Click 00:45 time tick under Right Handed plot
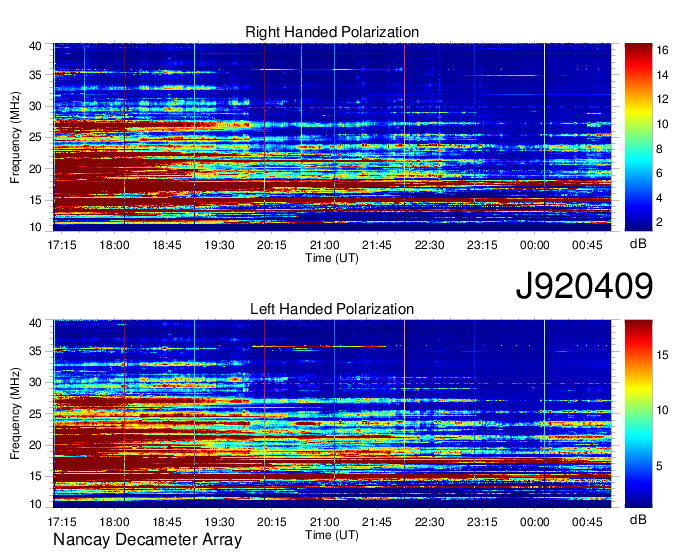 coord(587,245)
